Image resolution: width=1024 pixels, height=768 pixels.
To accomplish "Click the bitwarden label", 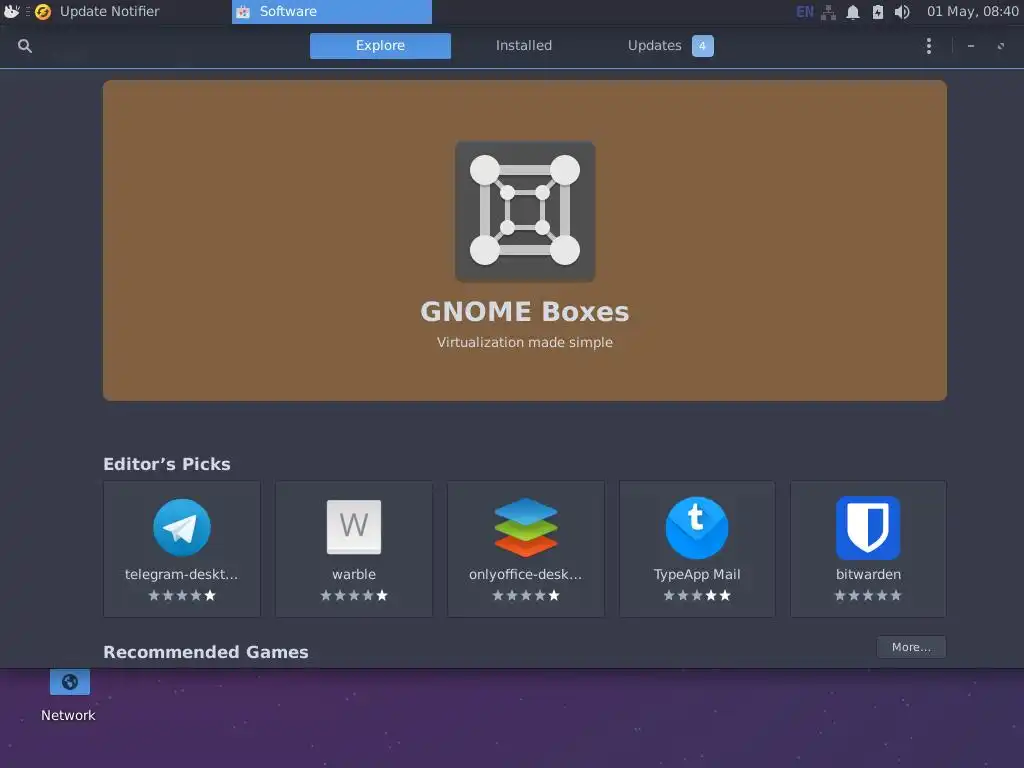I will (868, 575).
